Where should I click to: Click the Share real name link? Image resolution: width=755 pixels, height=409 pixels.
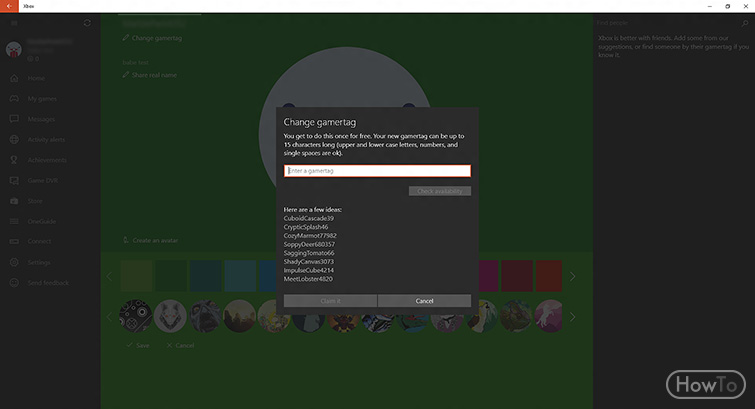150,75
